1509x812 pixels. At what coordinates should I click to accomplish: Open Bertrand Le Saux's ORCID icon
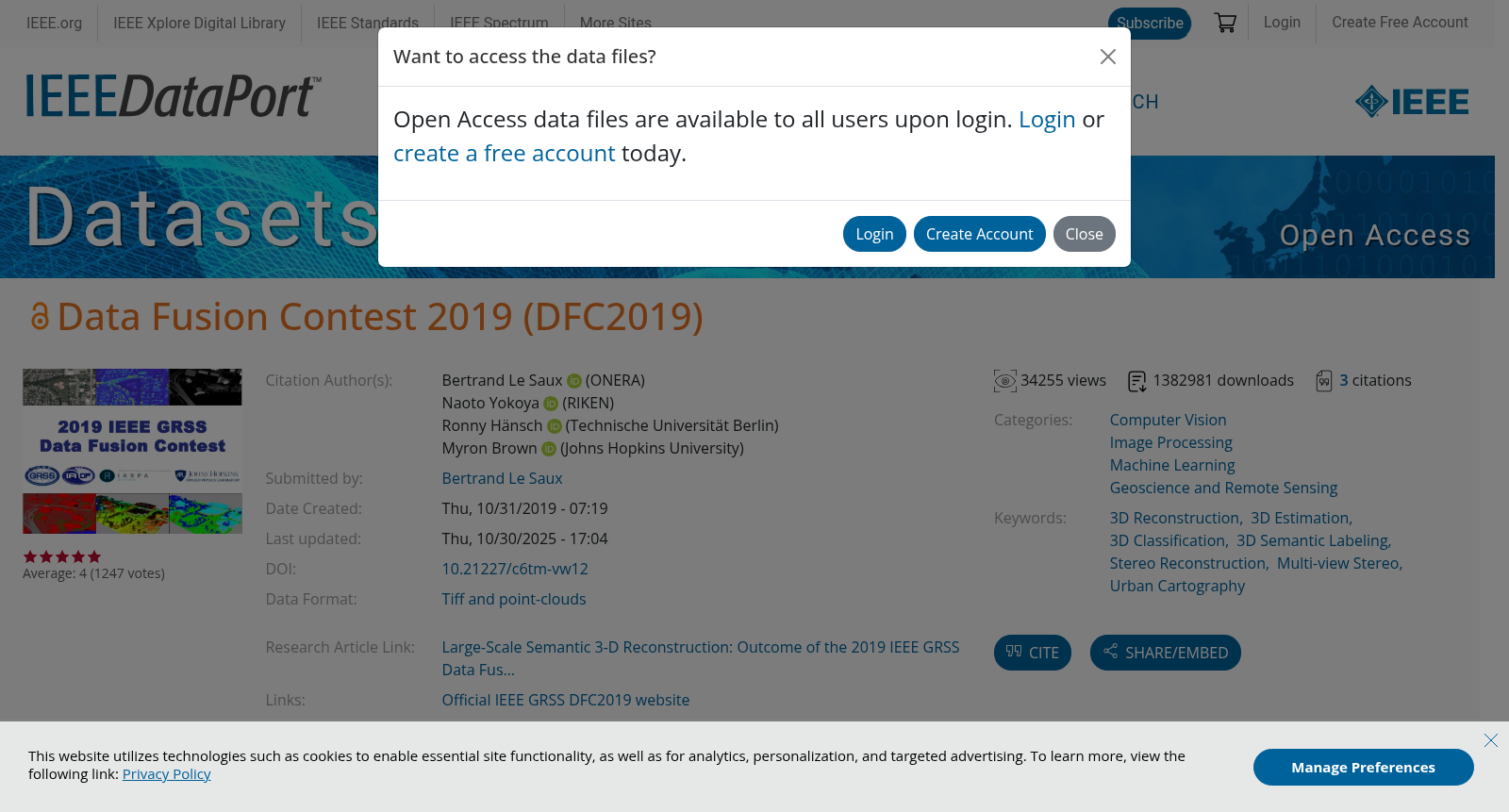(573, 381)
